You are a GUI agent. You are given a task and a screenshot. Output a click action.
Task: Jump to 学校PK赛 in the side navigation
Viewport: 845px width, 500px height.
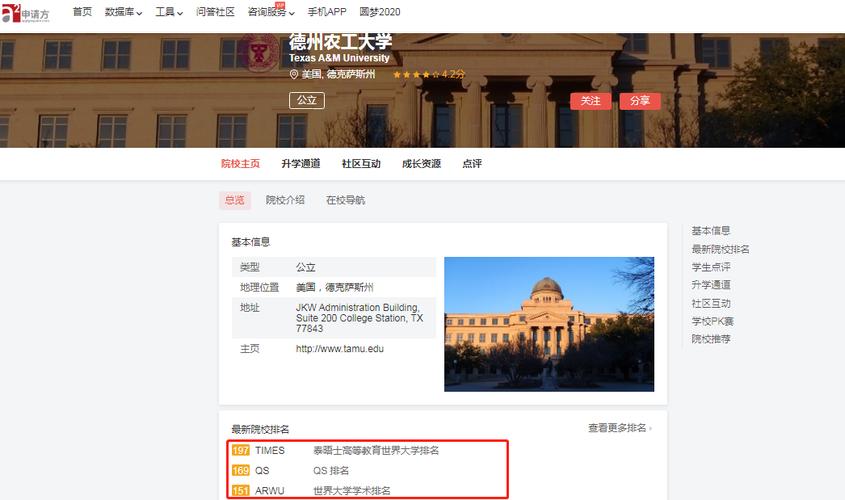[x=712, y=321]
